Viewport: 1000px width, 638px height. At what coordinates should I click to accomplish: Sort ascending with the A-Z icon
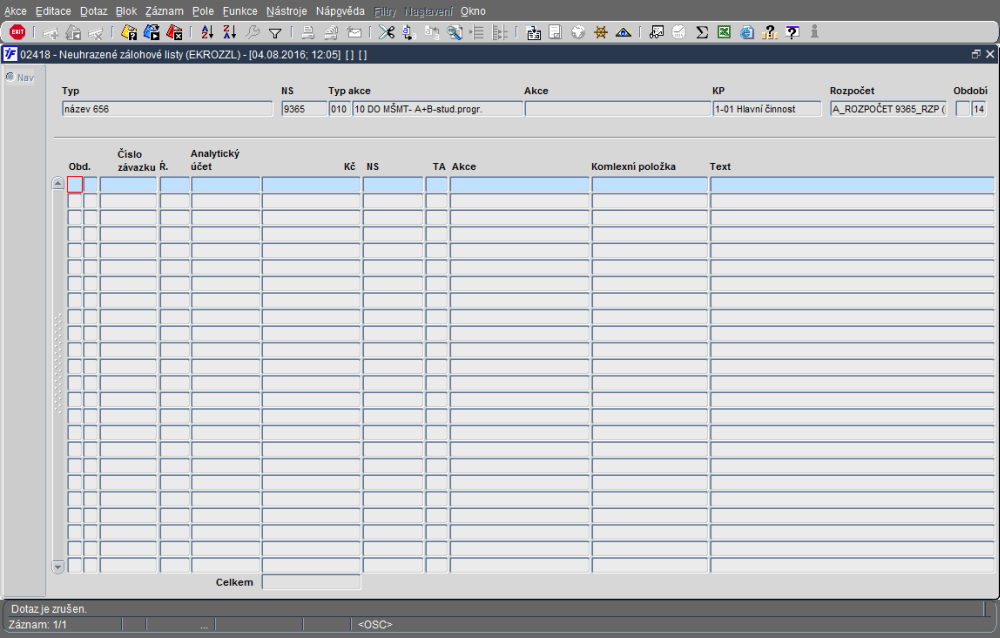point(207,32)
